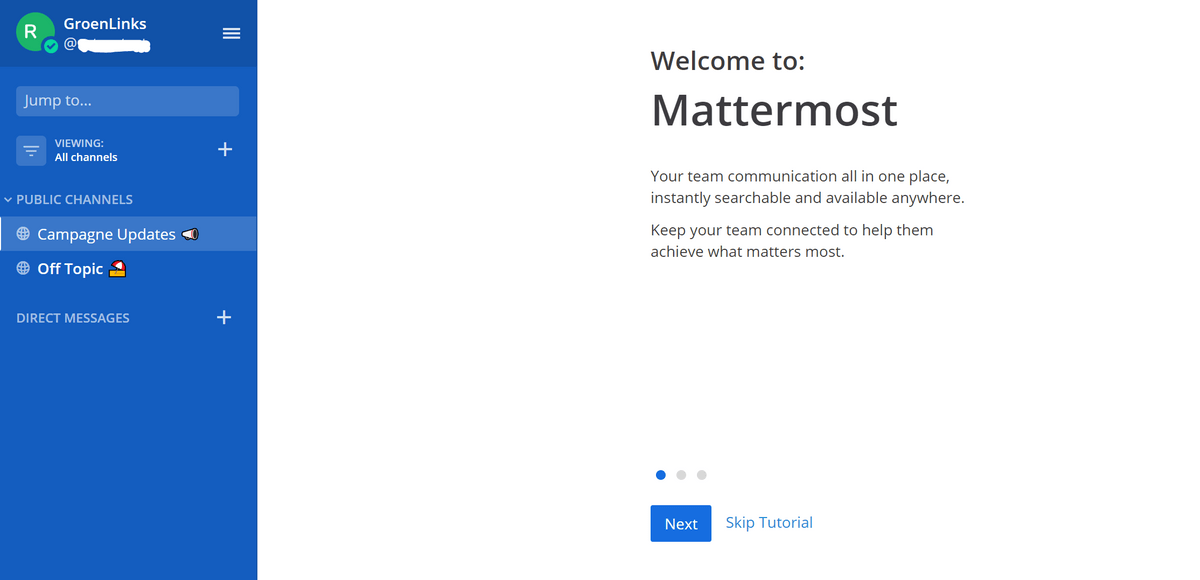This screenshot has width=1200, height=580.
Task: Click the GroenLinks team name
Action: coord(105,24)
